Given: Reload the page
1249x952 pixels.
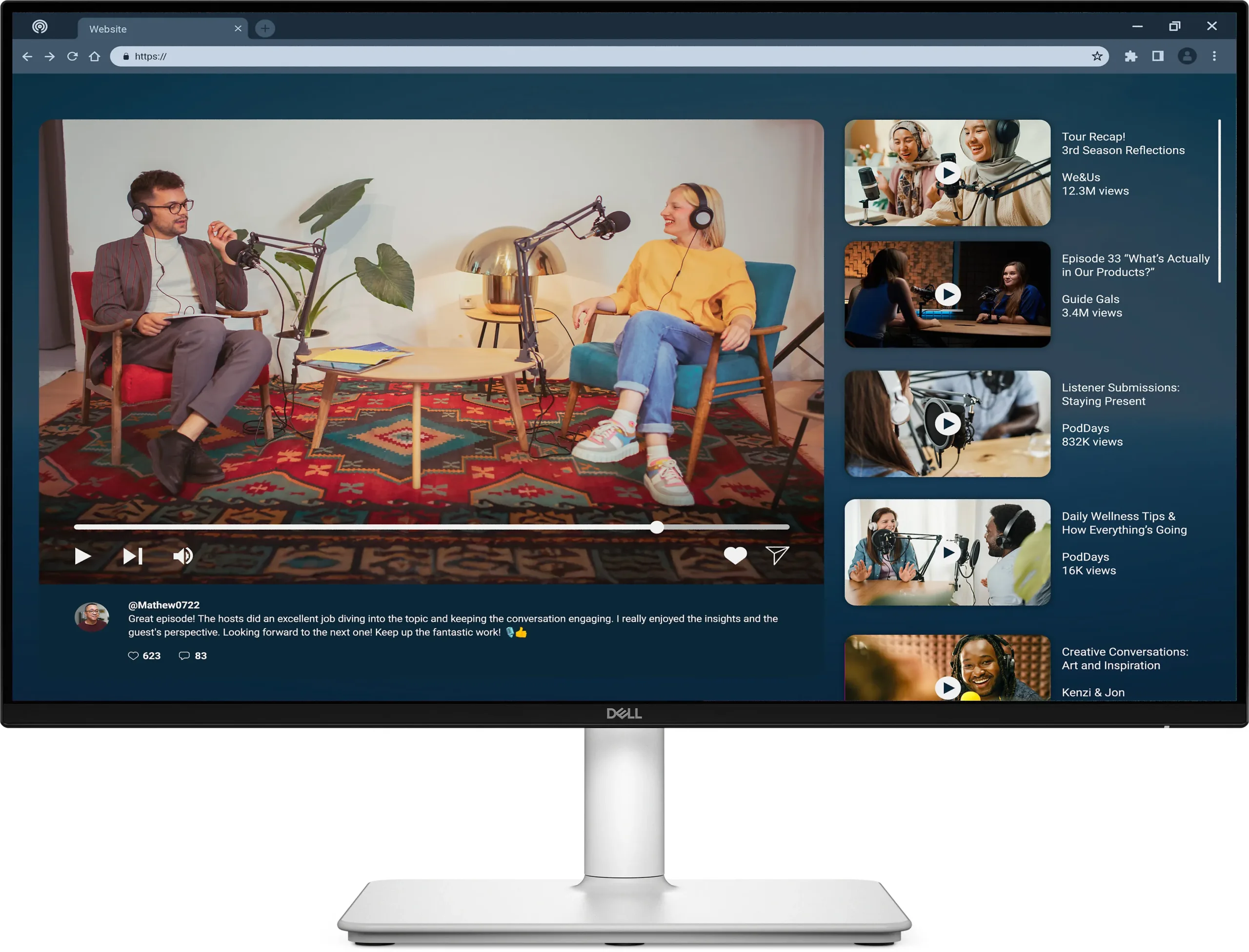Looking at the screenshot, I should click(x=72, y=56).
